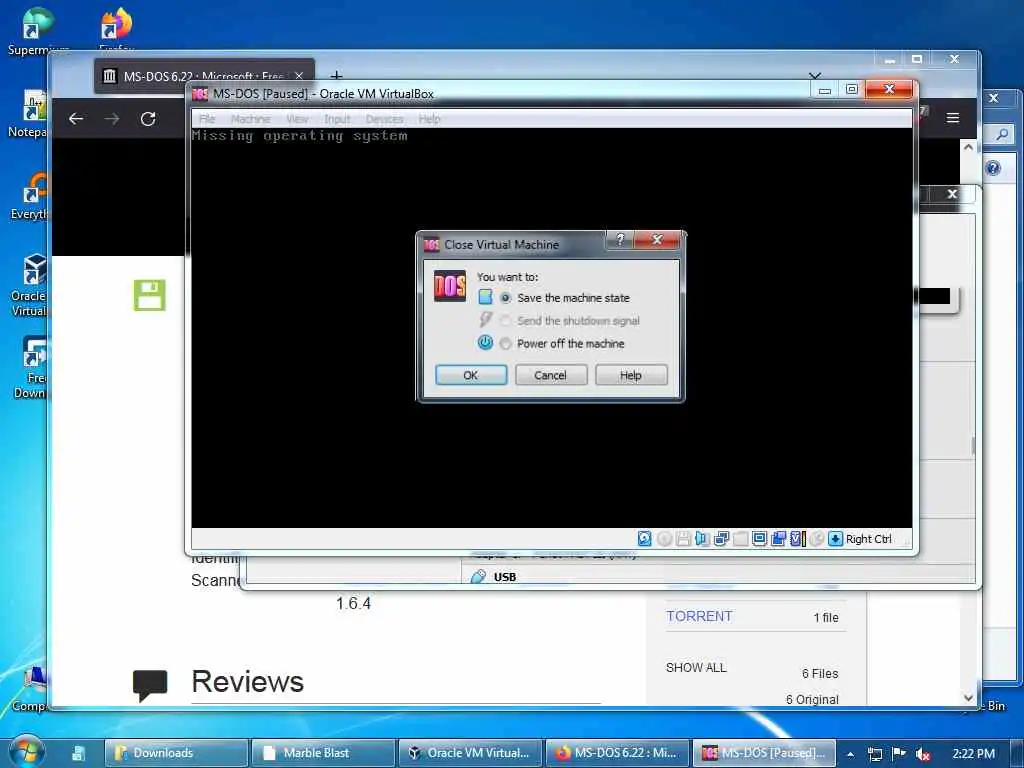
Task: Switch to the Downloads taskbar button
Action: tap(176, 752)
